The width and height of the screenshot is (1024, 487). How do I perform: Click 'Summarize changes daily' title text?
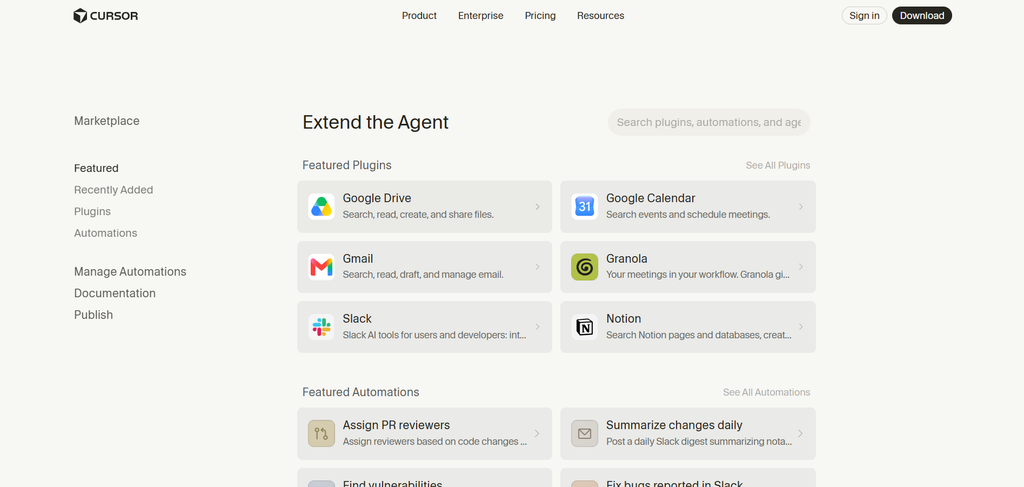(674, 425)
